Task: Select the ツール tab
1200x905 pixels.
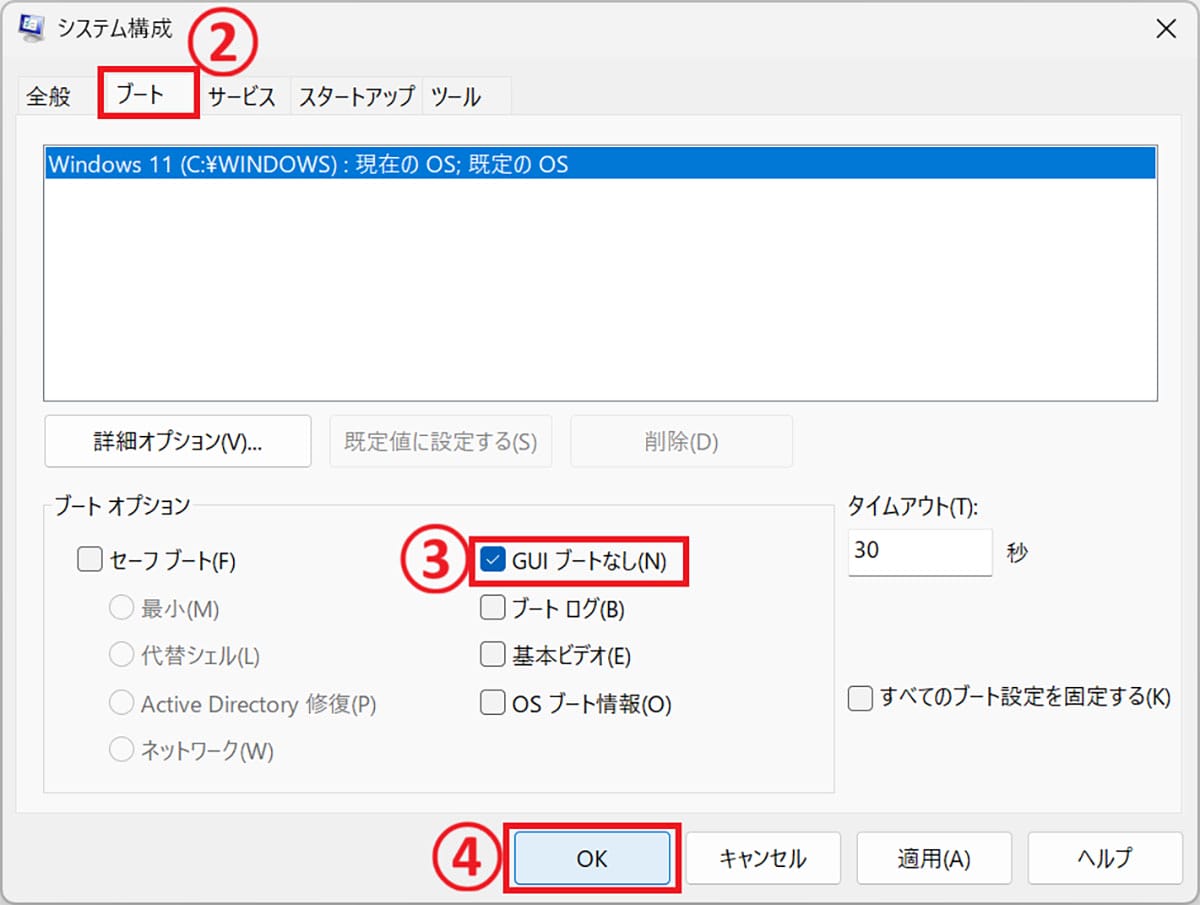Action: [x=456, y=96]
